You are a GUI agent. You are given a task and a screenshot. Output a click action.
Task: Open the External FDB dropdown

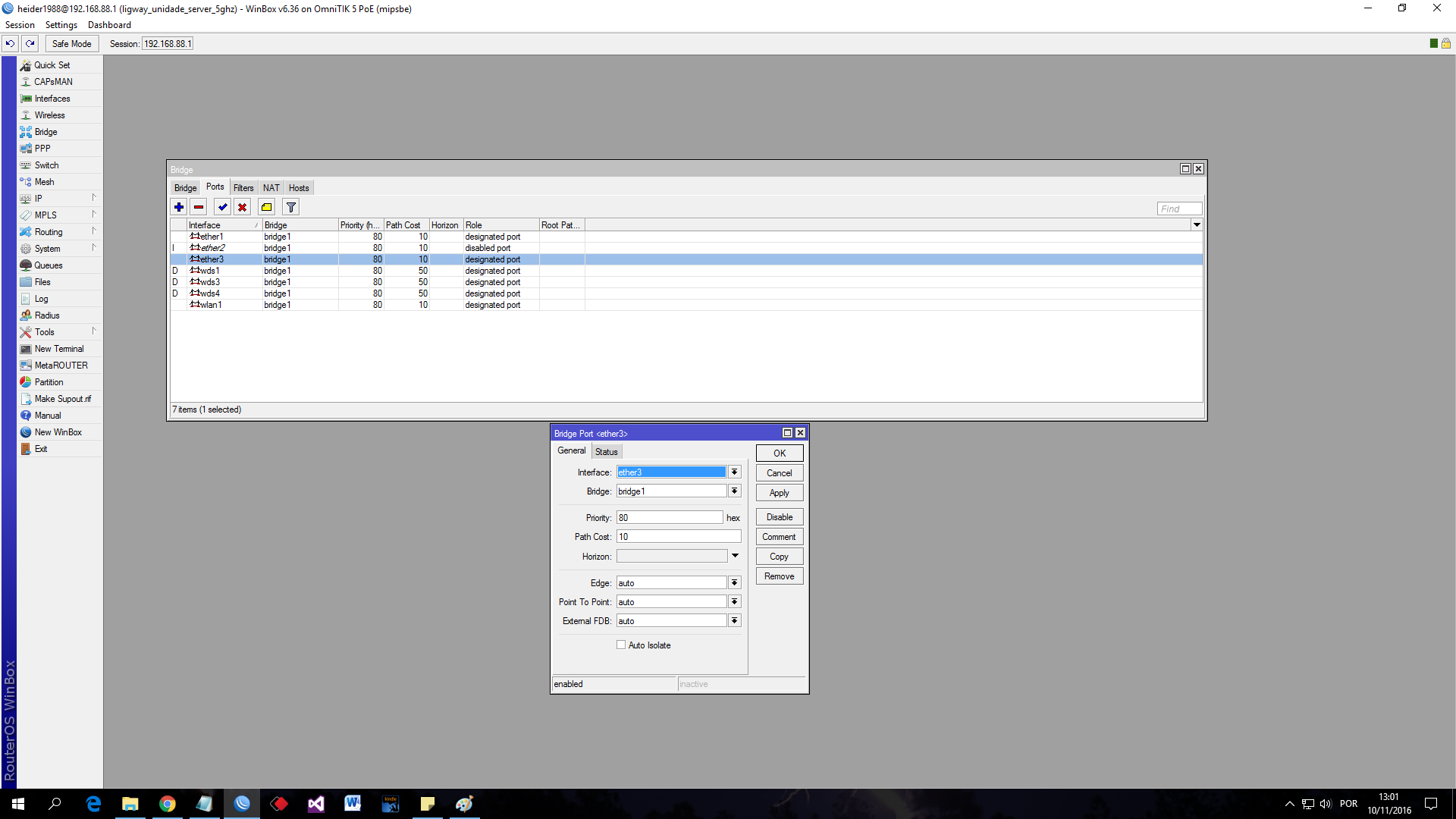(x=734, y=621)
